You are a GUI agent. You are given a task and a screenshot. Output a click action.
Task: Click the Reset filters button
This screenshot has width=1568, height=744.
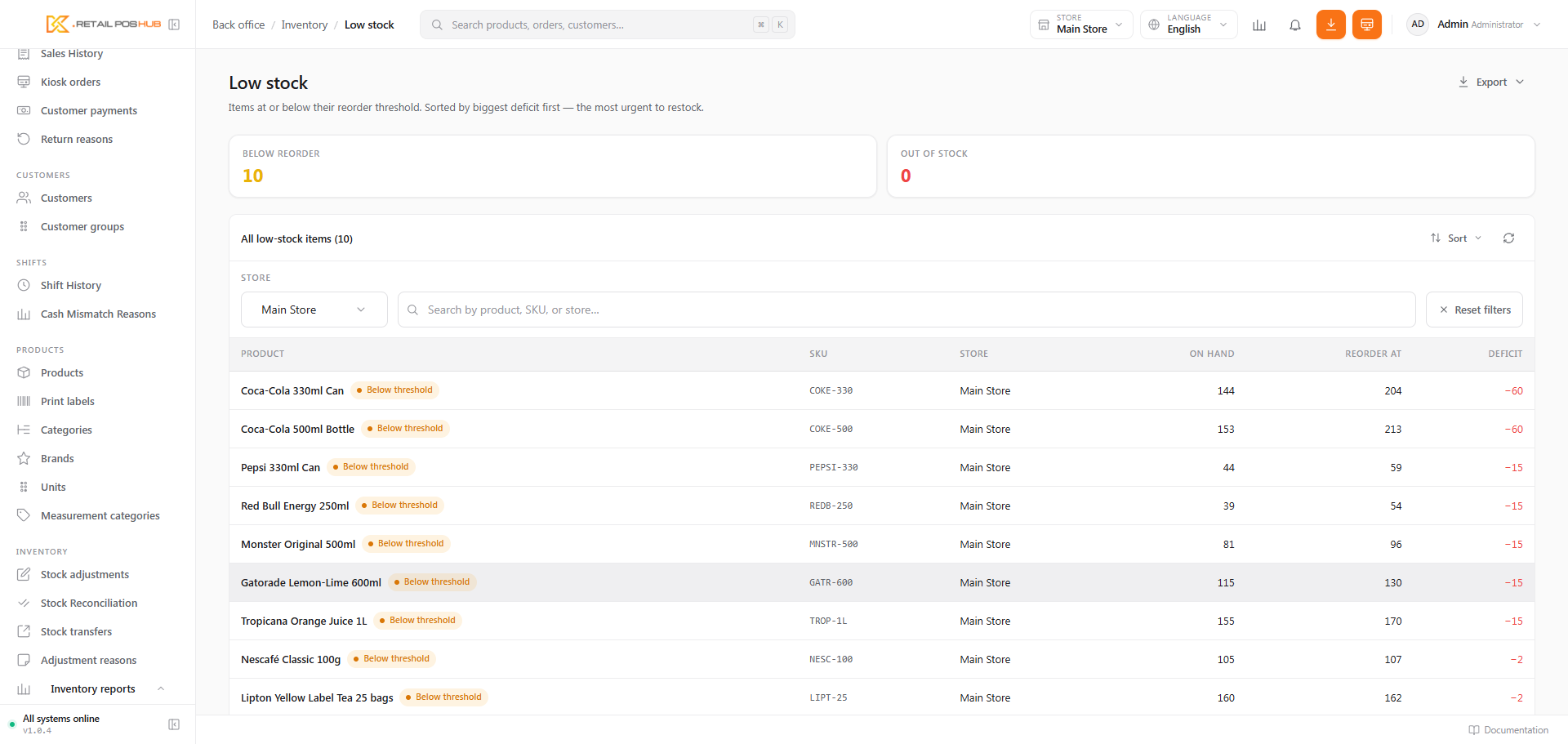point(1474,310)
